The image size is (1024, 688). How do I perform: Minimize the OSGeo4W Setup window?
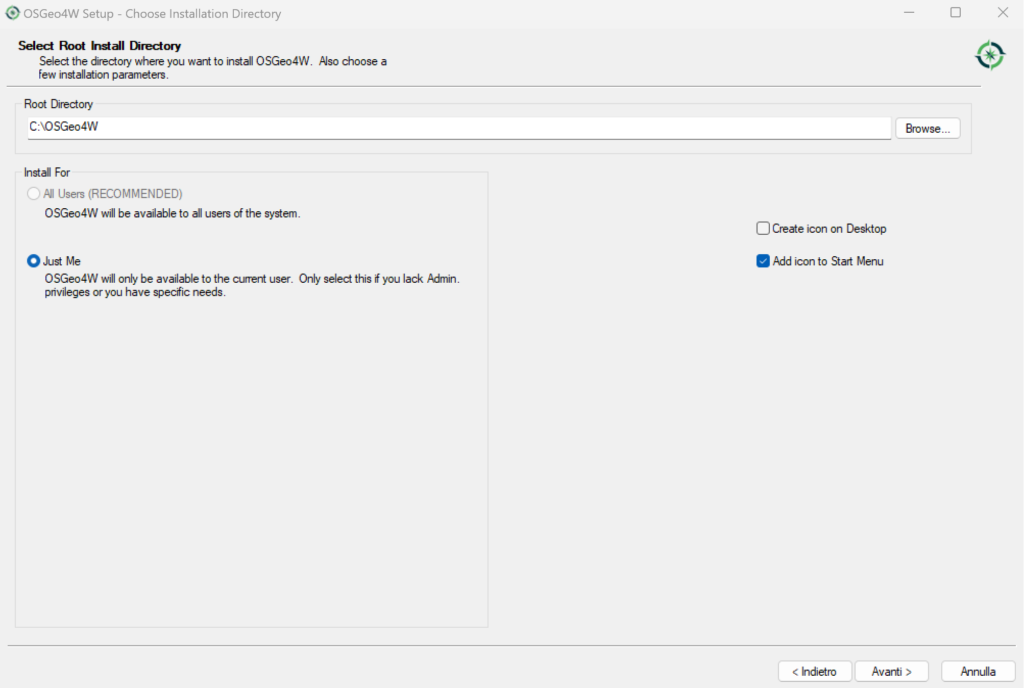coord(908,12)
